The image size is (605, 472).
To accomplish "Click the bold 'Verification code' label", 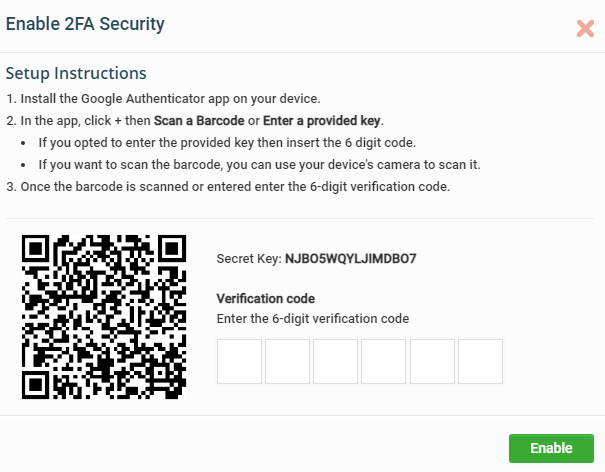I will pos(265,298).
